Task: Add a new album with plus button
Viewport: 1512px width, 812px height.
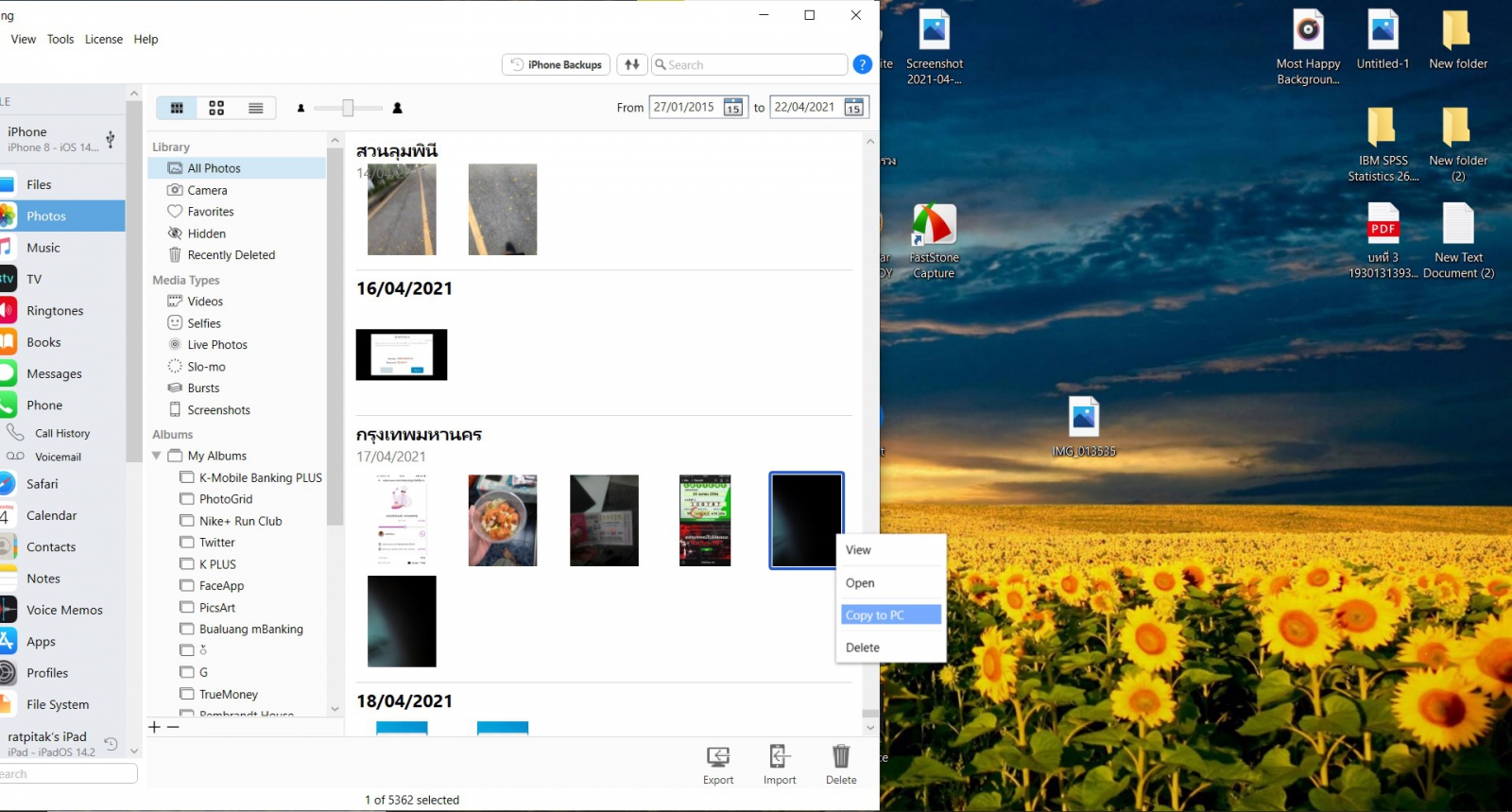Action: tap(155, 727)
